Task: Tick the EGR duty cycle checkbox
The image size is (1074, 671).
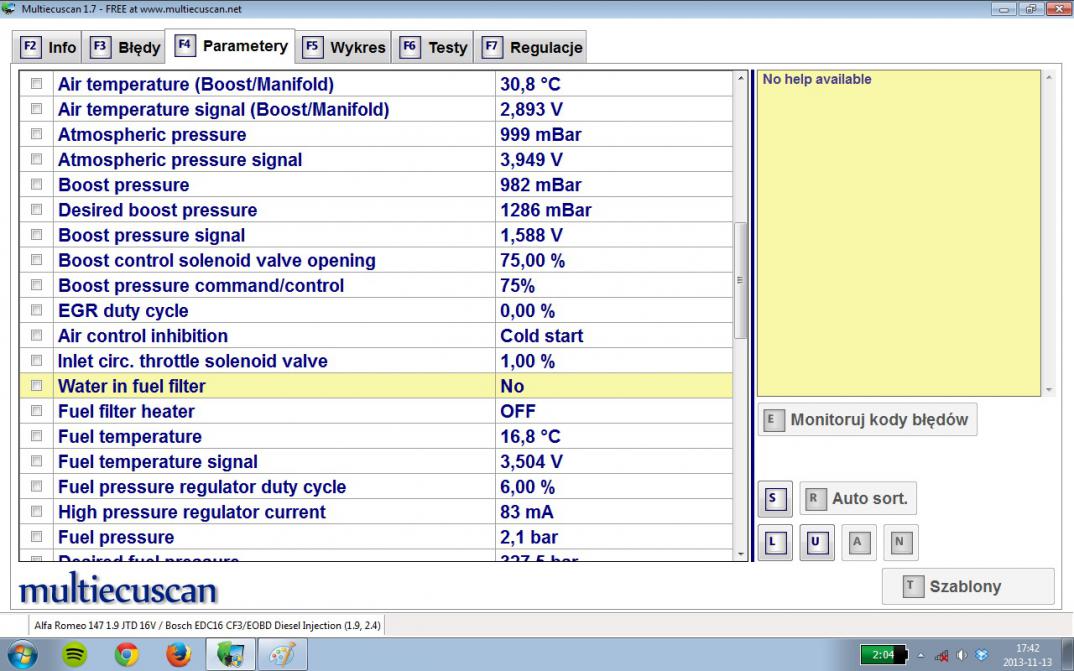Action: (x=37, y=311)
